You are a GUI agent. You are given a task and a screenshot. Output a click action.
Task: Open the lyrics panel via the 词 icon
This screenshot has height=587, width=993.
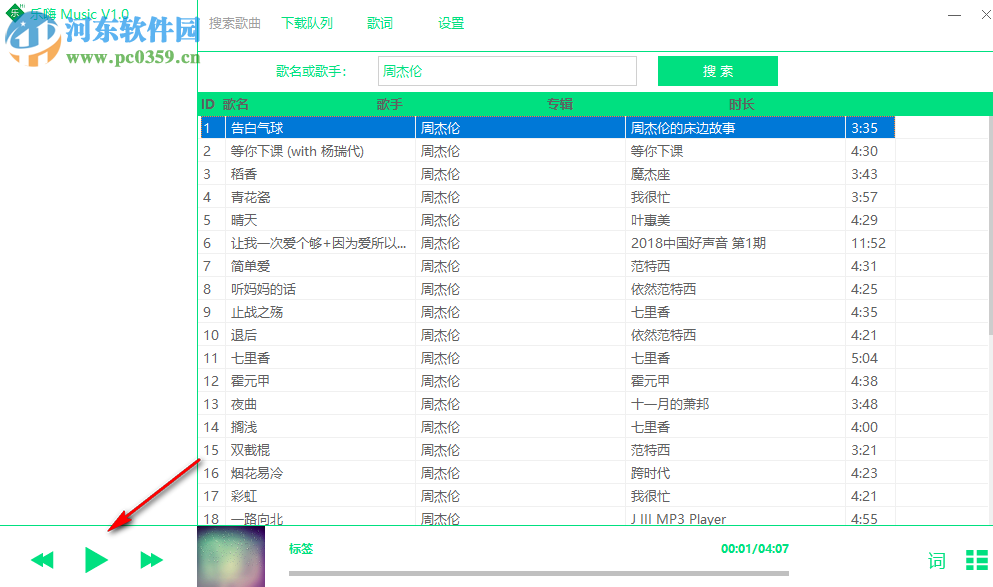point(936,560)
